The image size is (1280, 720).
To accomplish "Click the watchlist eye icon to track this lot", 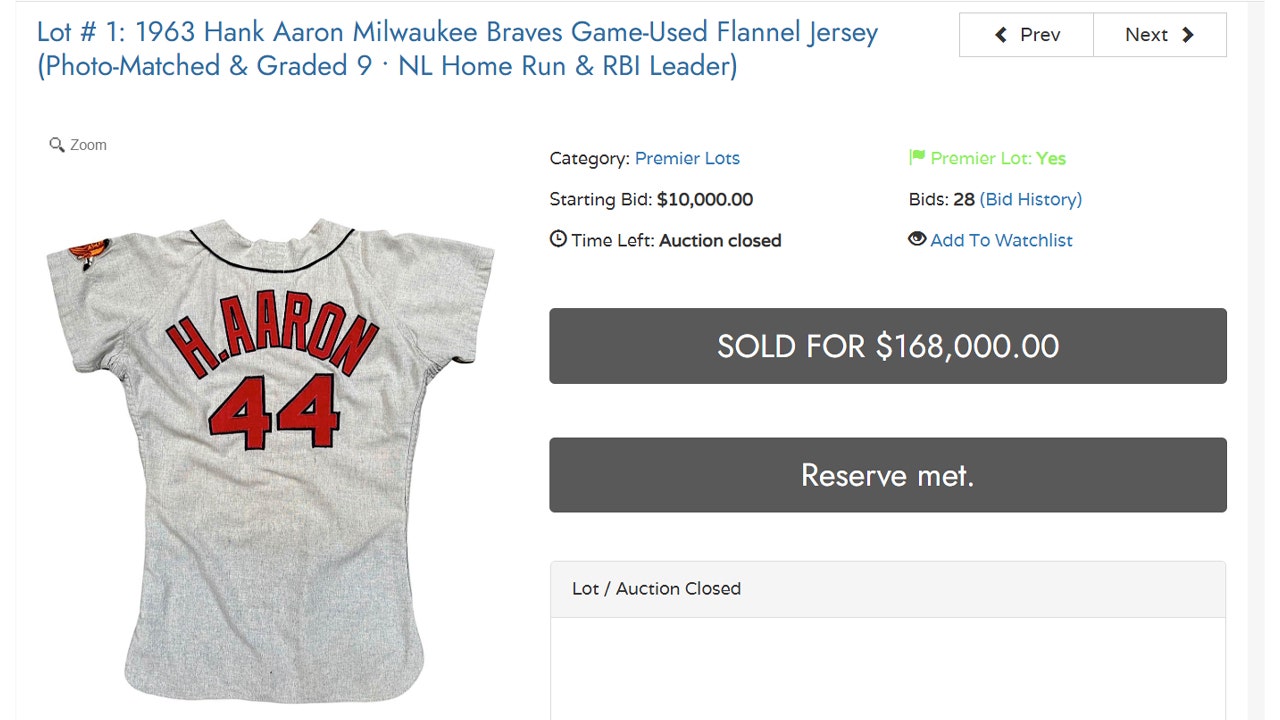I will point(917,240).
